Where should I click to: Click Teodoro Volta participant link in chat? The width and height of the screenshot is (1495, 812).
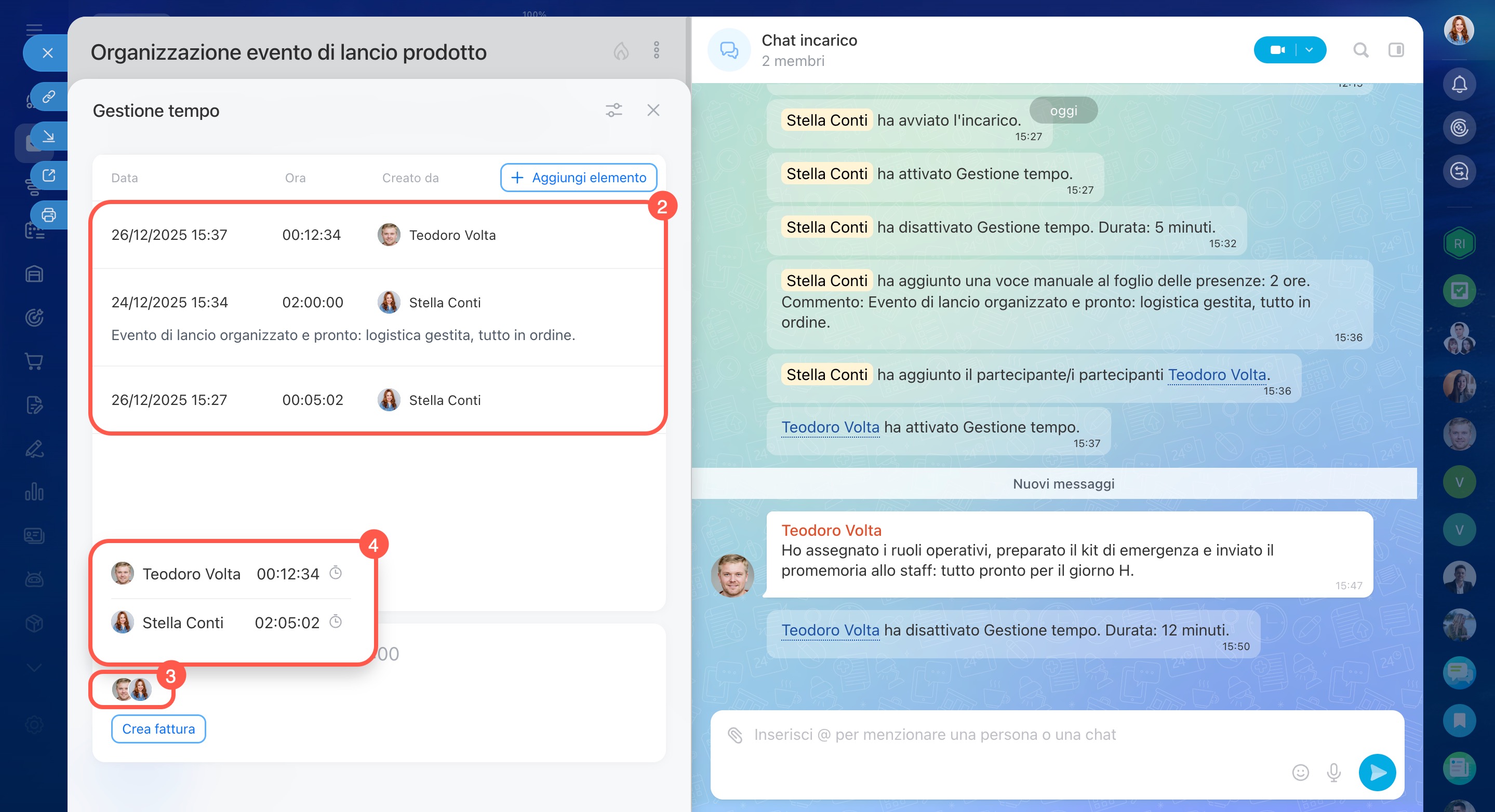pyautogui.click(x=1217, y=375)
